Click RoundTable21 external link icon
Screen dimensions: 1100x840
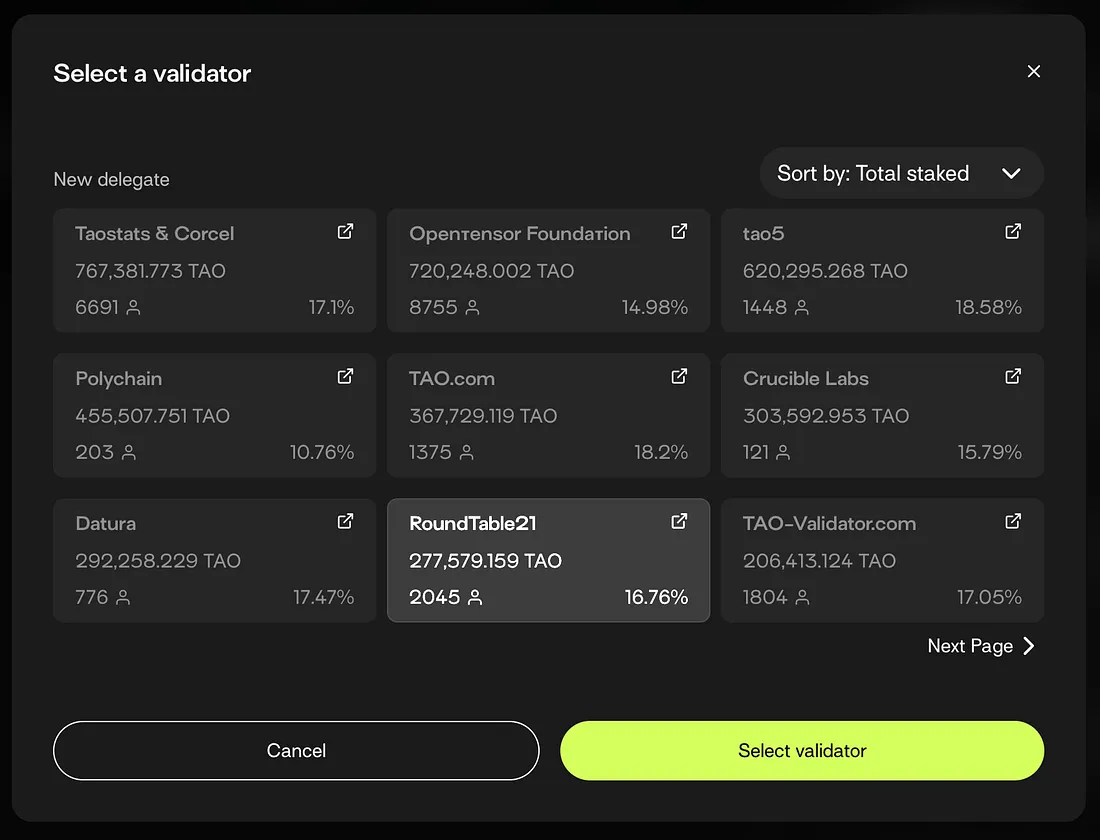[x=679, y=521]
